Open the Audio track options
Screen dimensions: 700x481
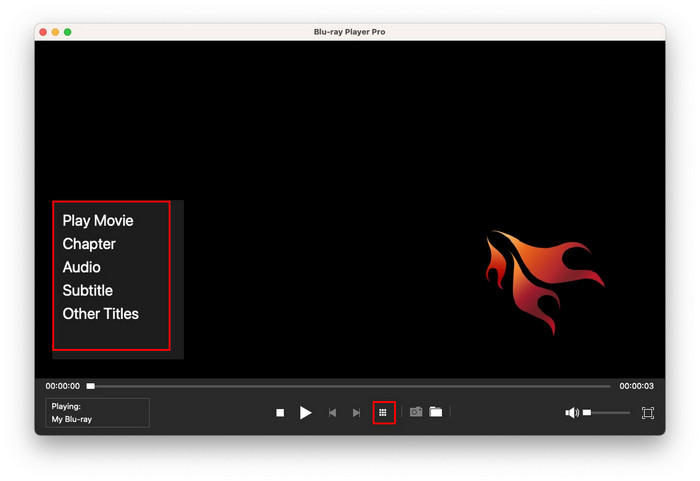[x=81, y=267]
